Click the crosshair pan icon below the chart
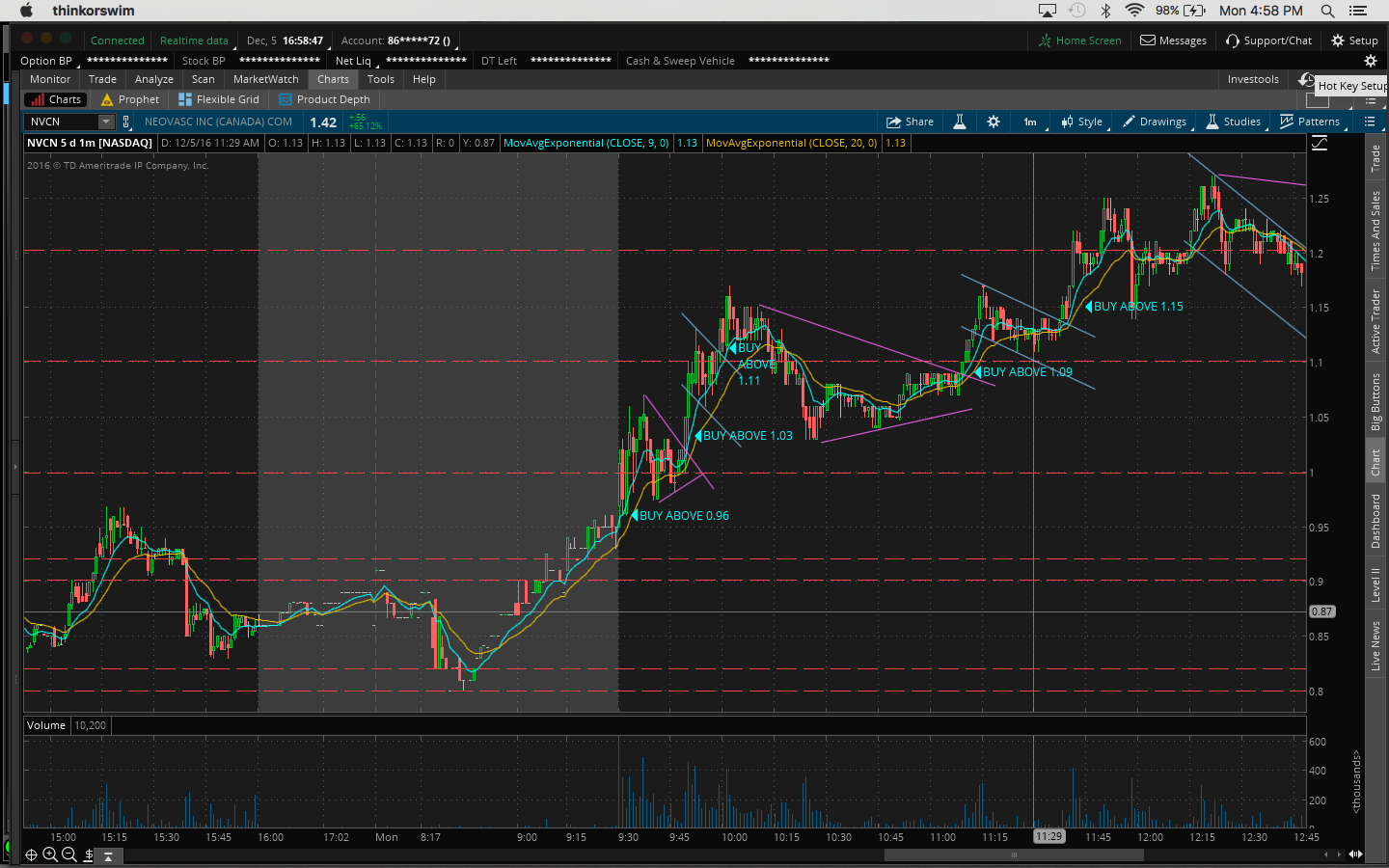This screenshot has height=868, width=1389. 31,854
